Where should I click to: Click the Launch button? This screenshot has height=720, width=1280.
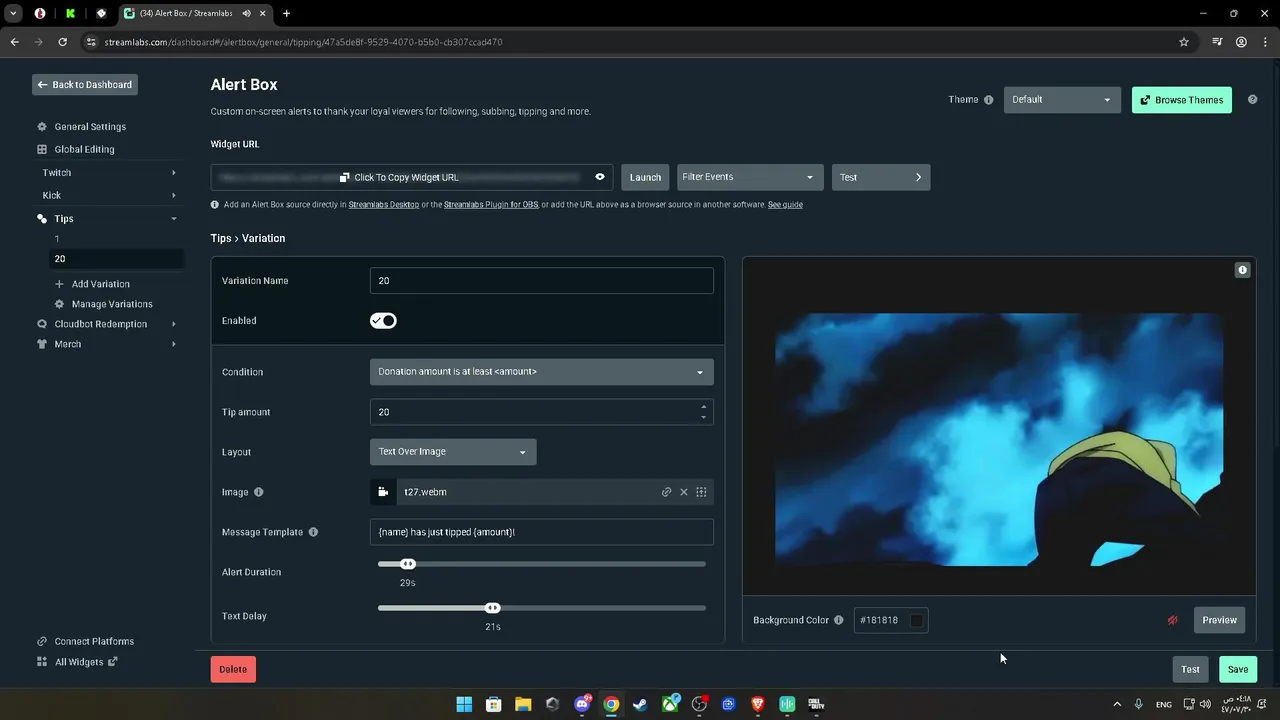645,177
